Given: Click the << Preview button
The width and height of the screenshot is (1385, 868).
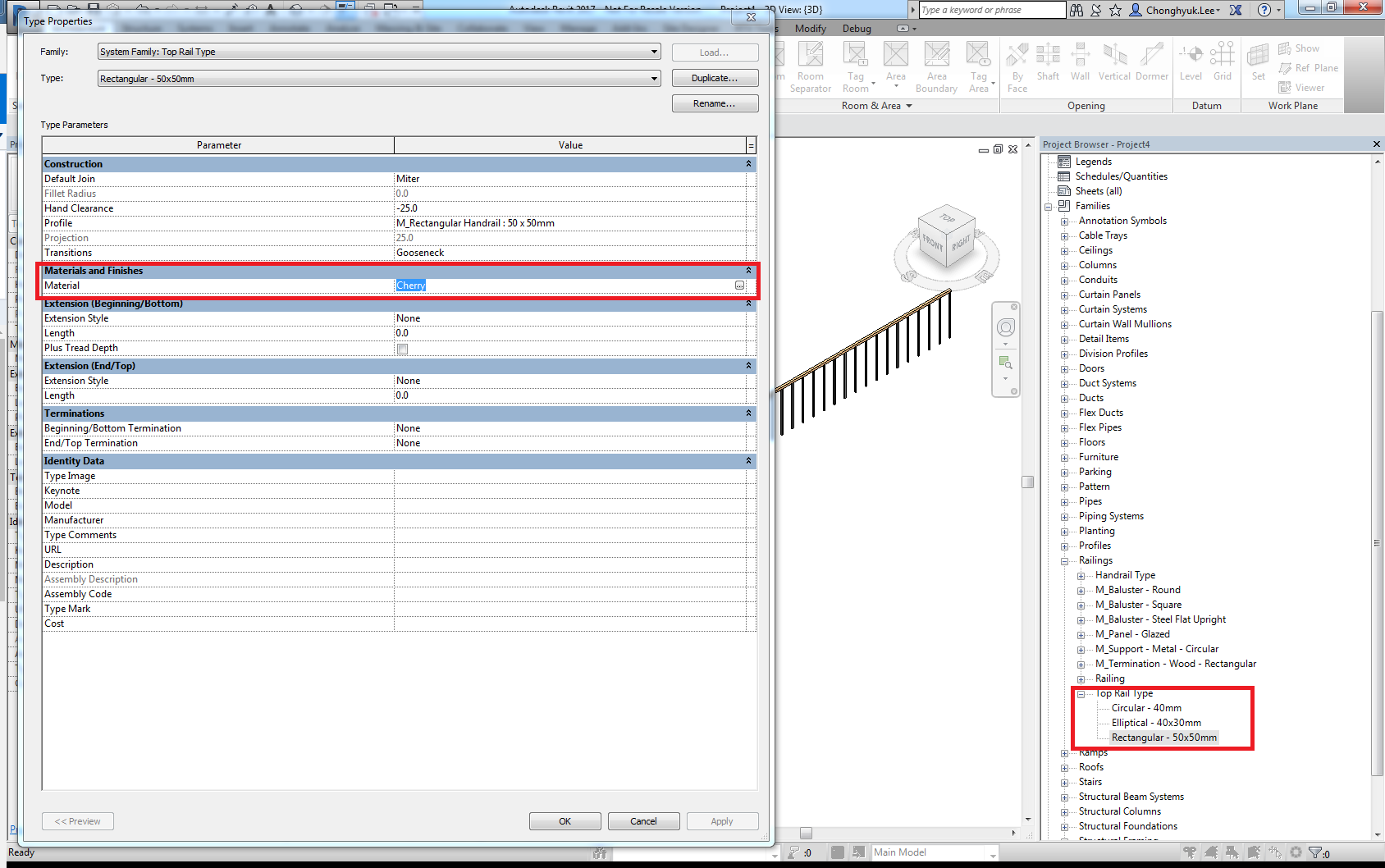Looking at the screenshot, I should click(78, 821).
